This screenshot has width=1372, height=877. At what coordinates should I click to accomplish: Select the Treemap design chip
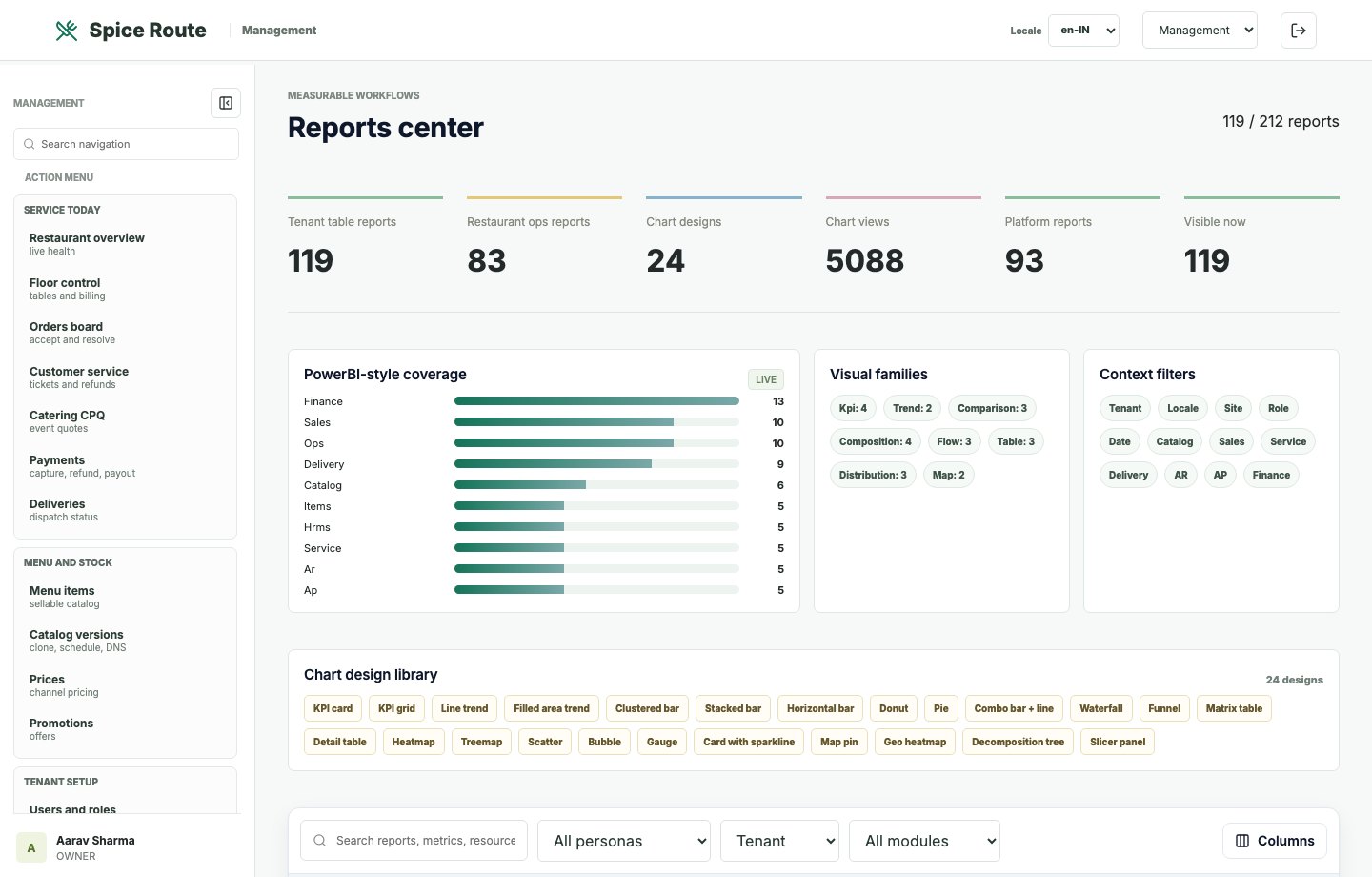click(481, 742)
